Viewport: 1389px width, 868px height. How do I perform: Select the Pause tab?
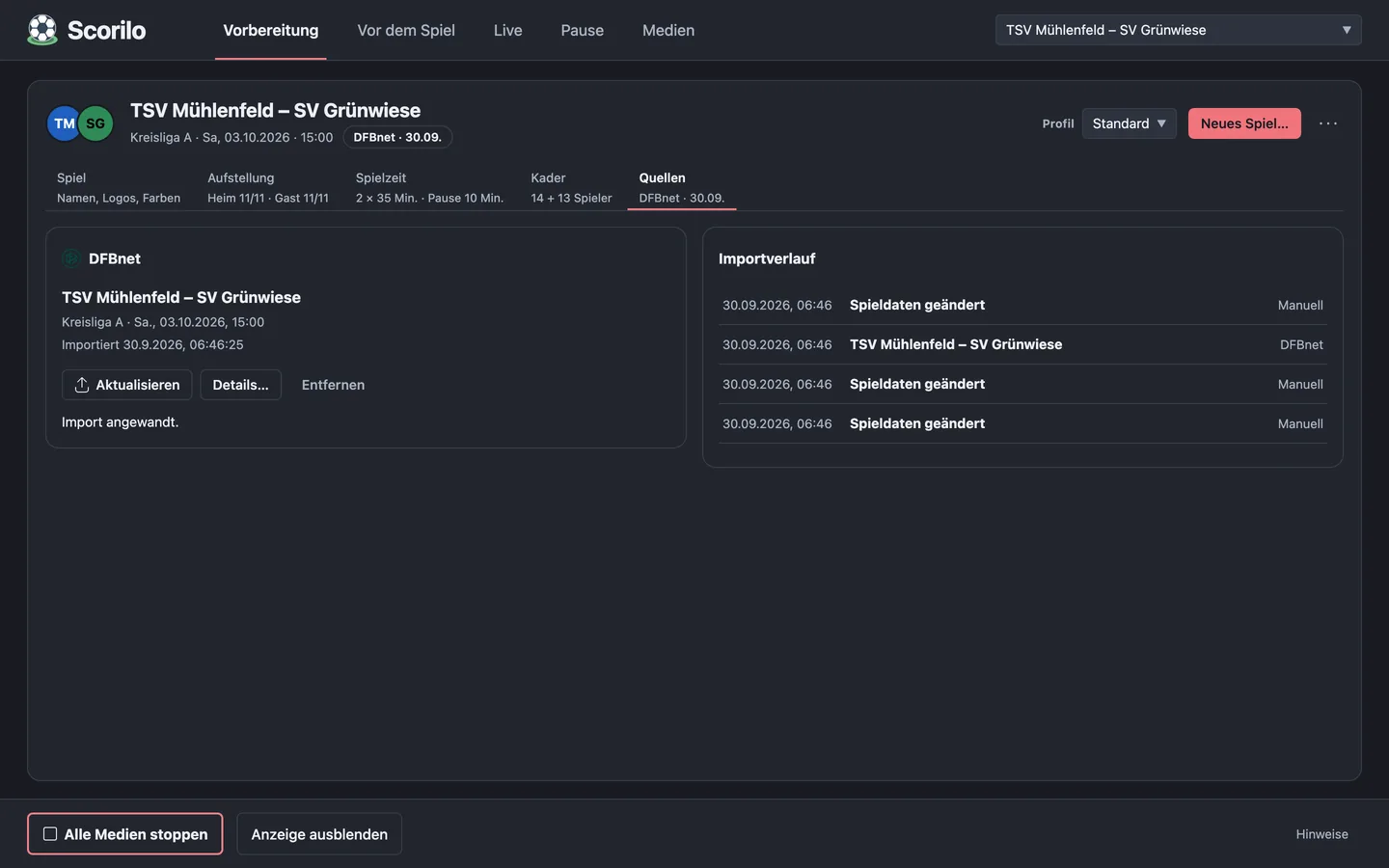click(583, 30)
